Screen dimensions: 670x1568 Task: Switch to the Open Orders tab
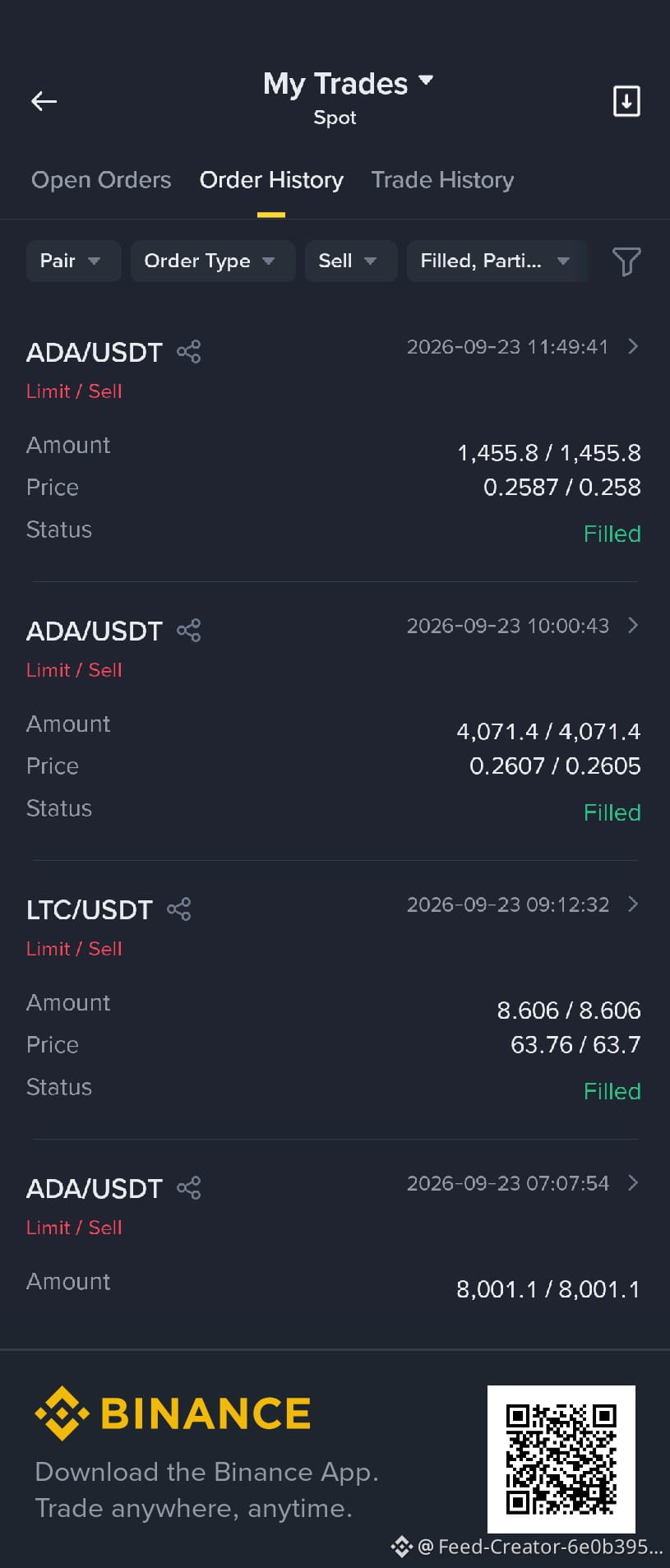tap(101, 180)
